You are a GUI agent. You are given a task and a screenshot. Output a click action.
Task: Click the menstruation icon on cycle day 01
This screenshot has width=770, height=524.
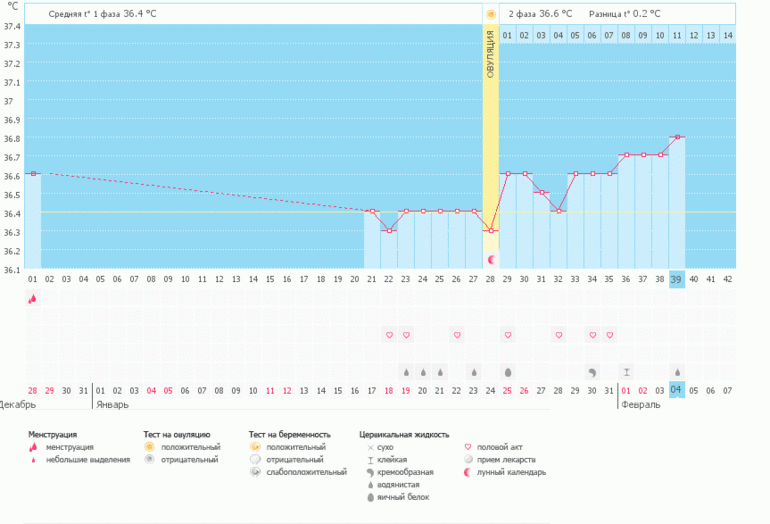(x=32, y=298)
